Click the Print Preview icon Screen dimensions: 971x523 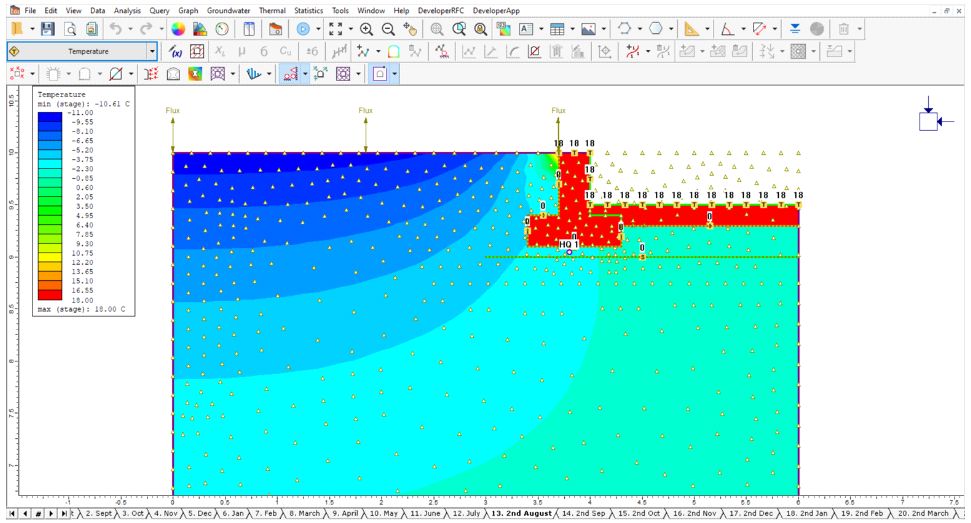69,30
